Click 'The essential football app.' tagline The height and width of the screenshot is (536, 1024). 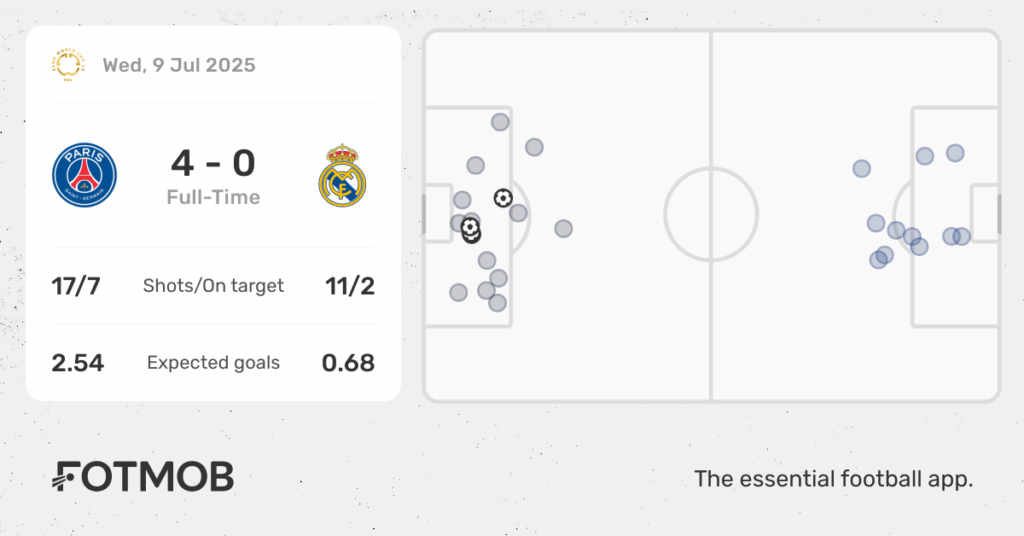click(x=833, y=479)
